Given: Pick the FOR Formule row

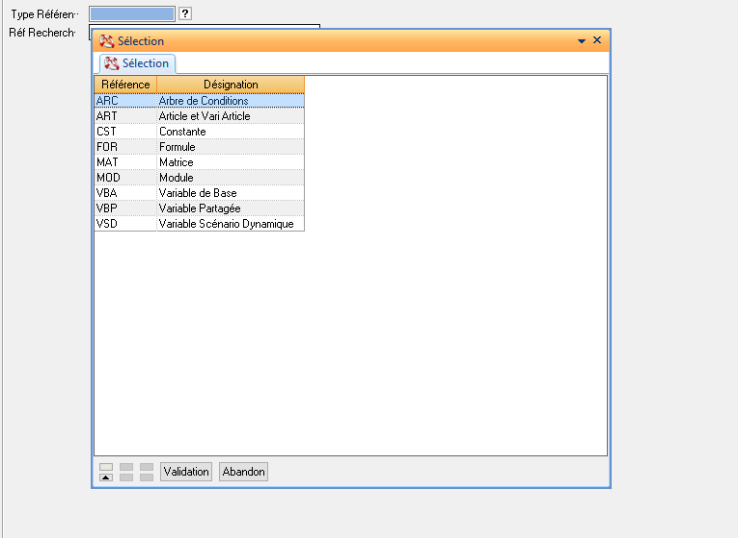Looking at the screenshot, I should point(200,147).
